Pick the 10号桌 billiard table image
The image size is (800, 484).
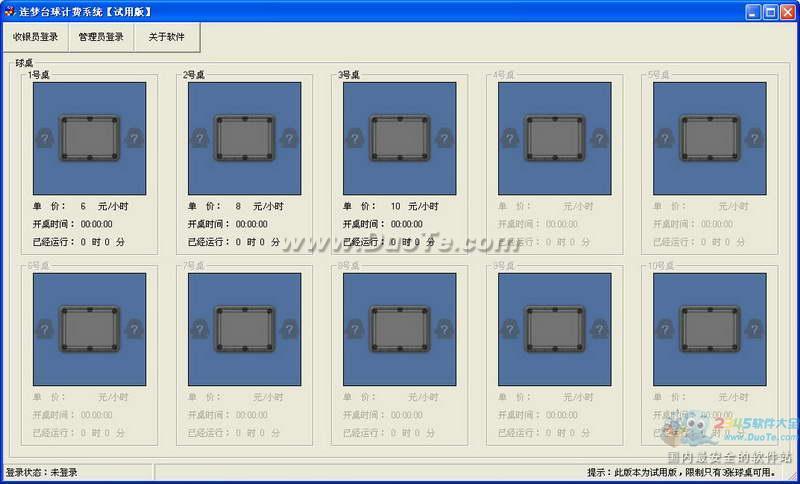pyautogui.click(x=709, y=329)
